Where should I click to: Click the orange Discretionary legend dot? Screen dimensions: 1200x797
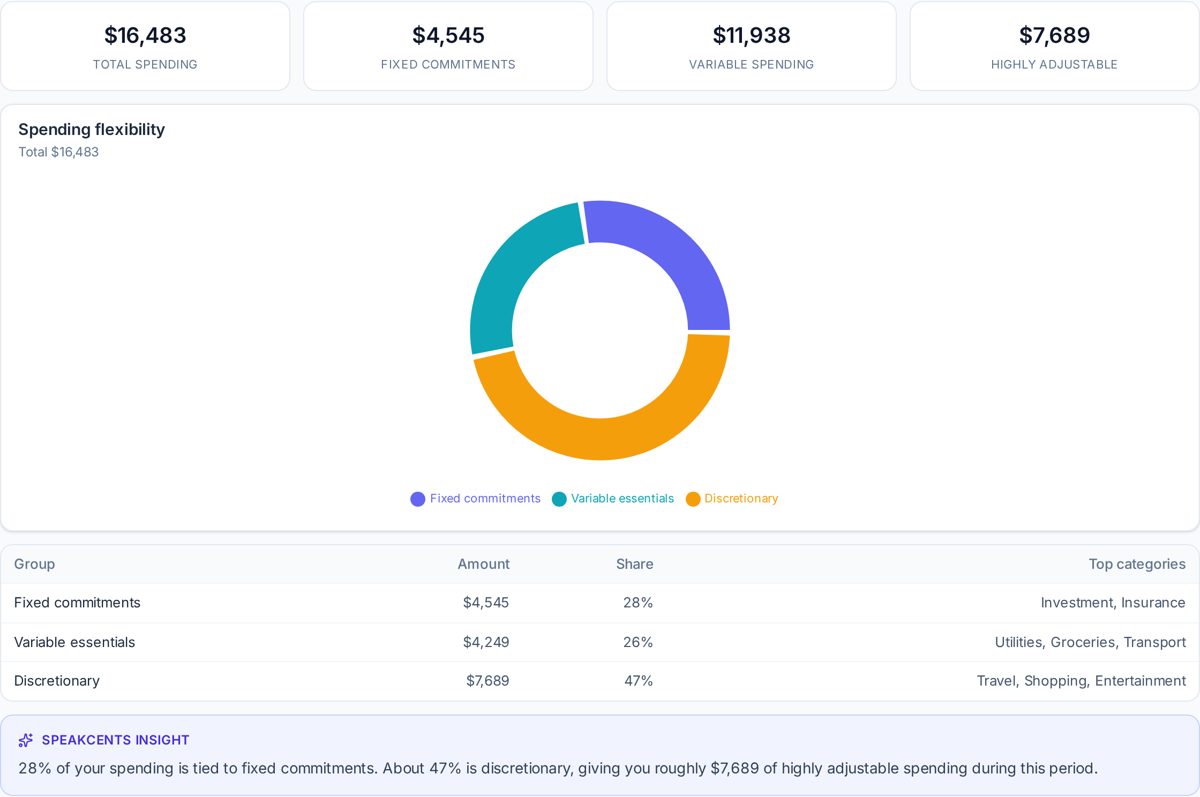693,499
